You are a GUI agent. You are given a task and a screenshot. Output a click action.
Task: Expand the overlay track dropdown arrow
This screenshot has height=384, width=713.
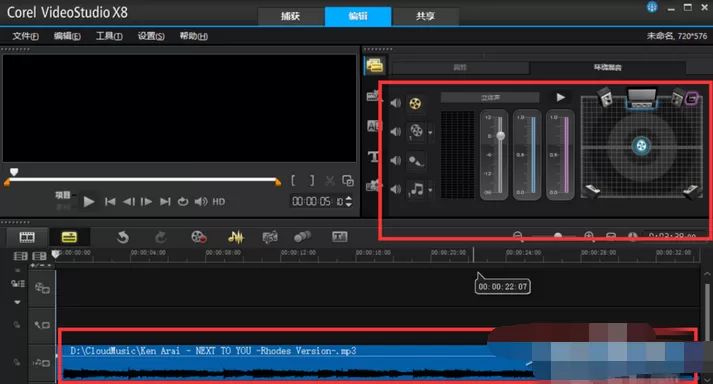click(430, 133)
